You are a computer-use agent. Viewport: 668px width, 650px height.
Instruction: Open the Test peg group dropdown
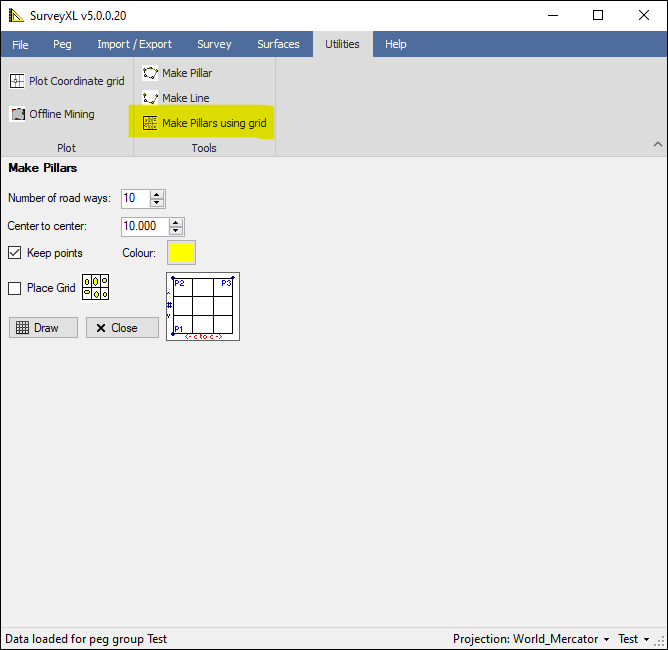(x=633, y=639)
